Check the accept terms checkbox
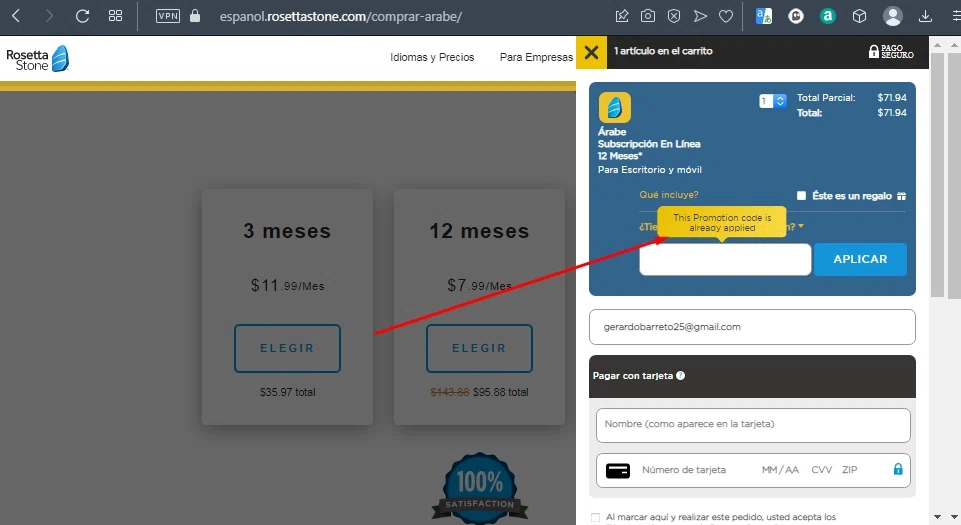Image resolution: width=961 pixels, height=525 pixels. [595, 518]
